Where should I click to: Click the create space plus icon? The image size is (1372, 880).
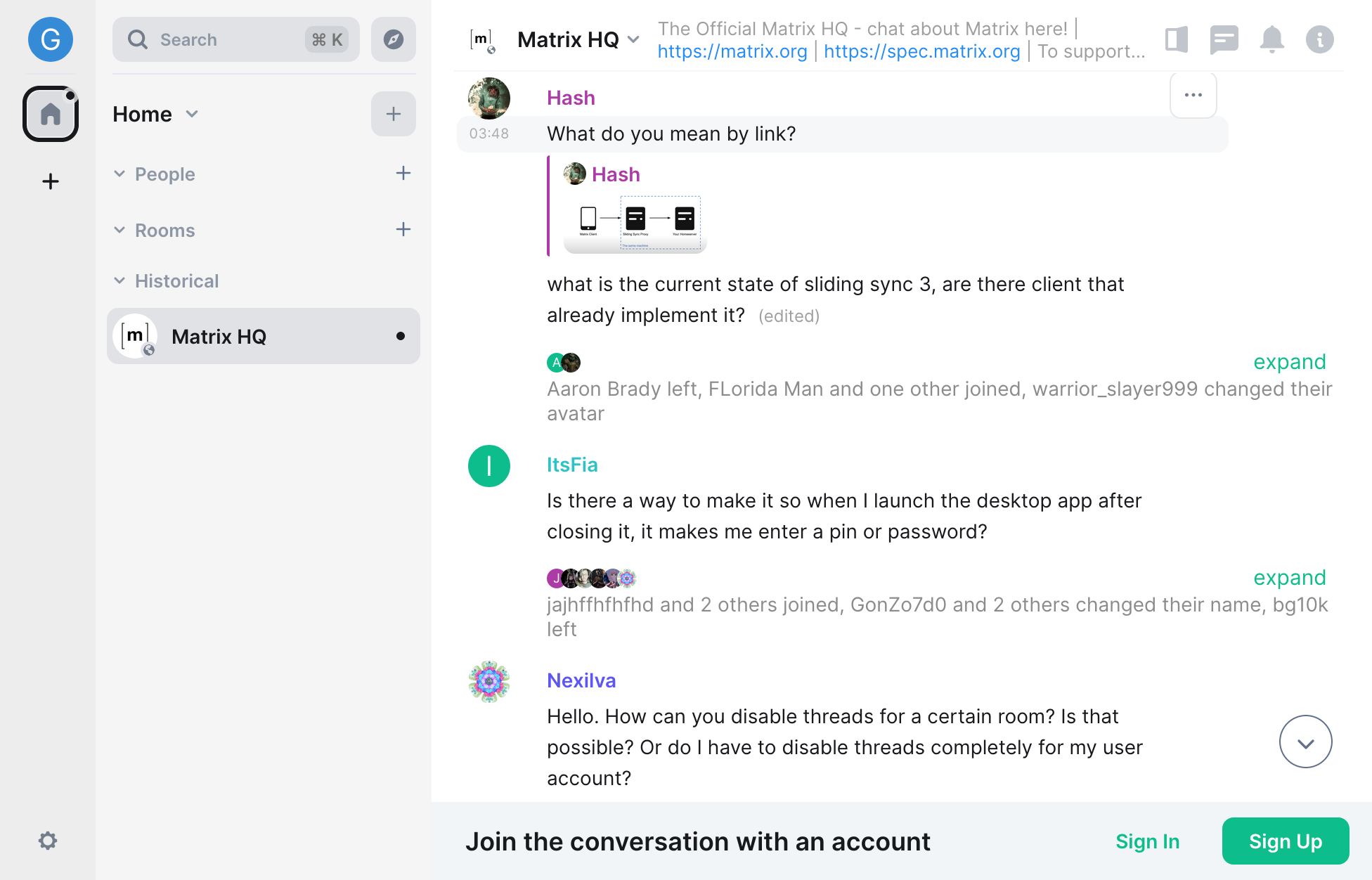50,181
